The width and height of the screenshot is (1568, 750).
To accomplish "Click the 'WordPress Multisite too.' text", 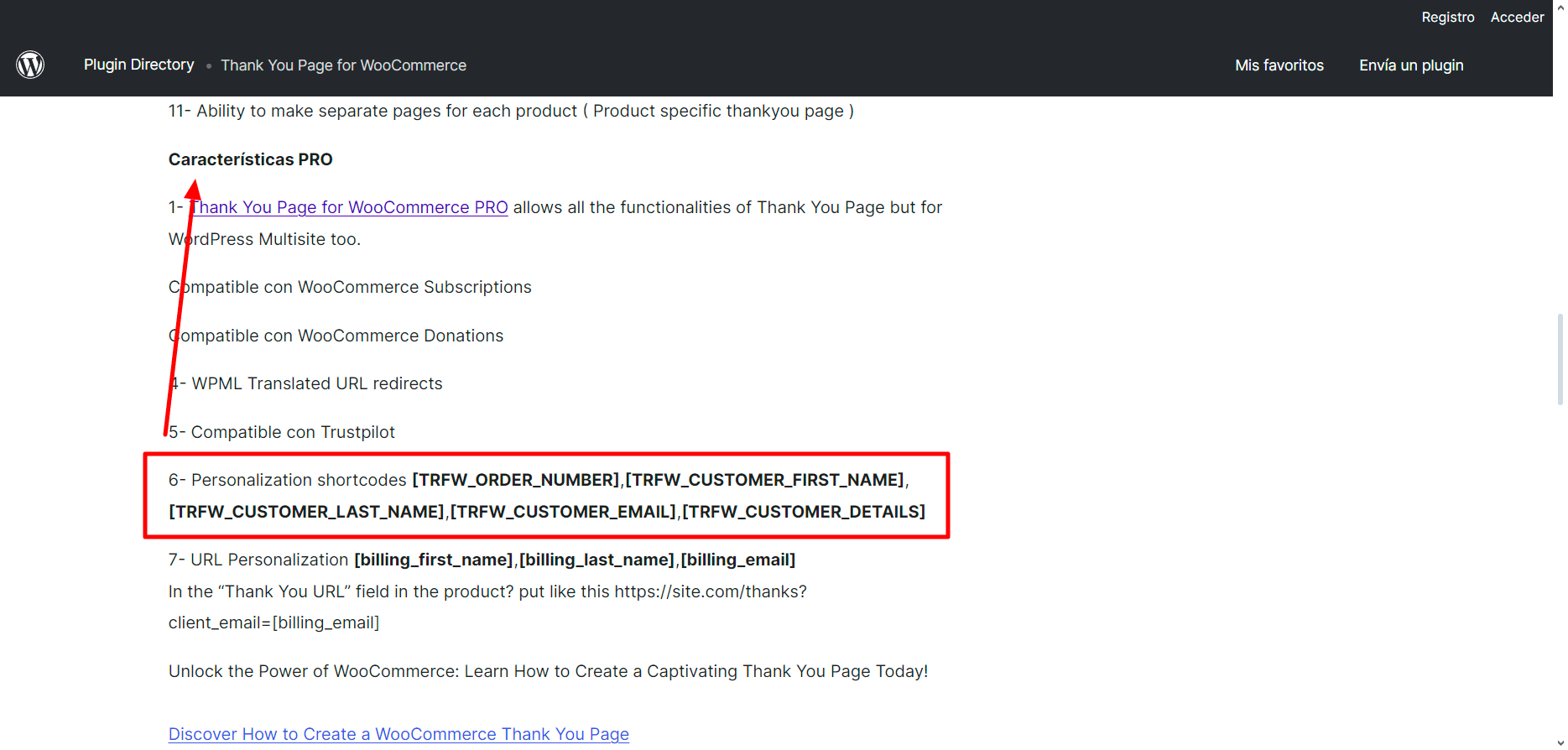I will (x=264, y=239).
